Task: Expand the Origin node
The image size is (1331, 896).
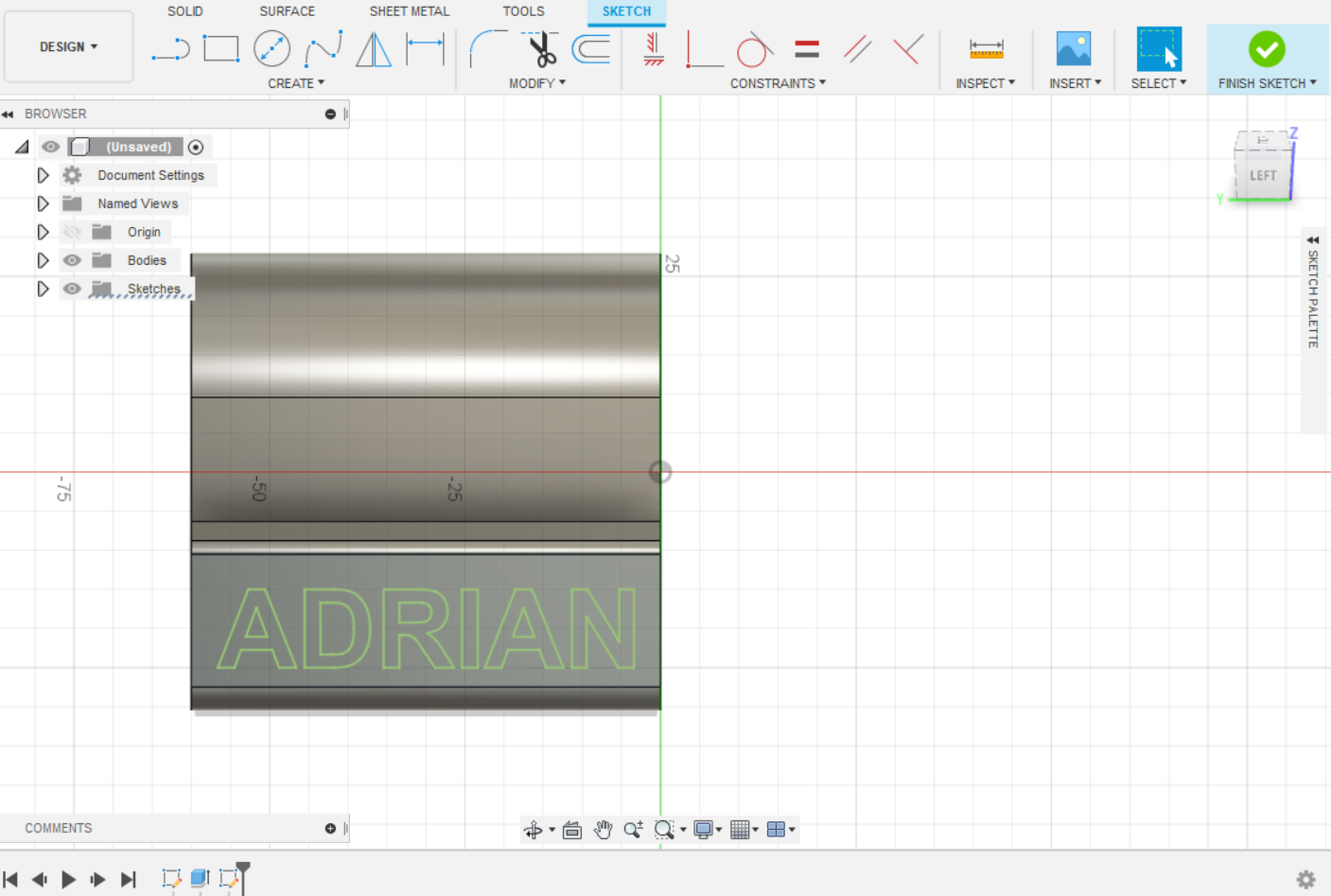Action: click(x=43, y=232)
